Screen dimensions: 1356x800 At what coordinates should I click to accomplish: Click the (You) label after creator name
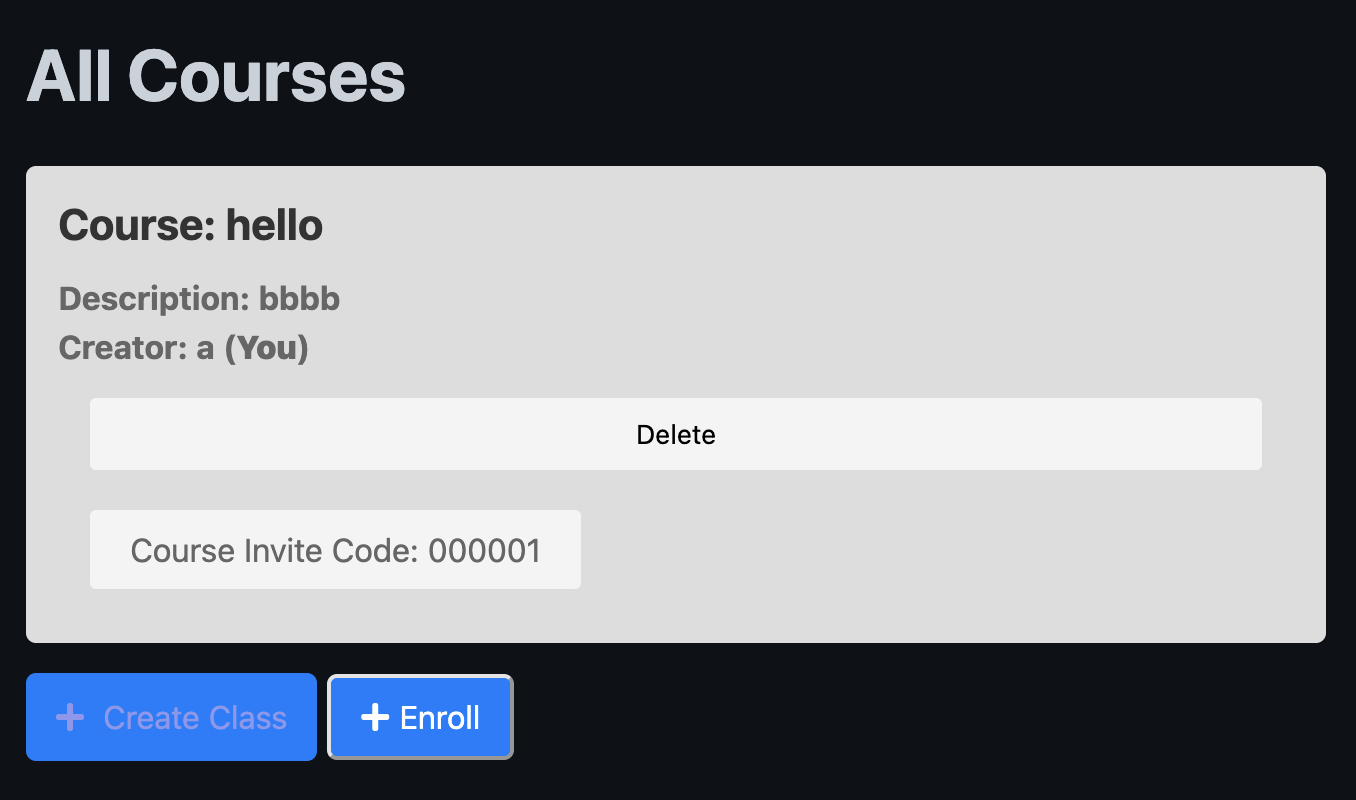266,348
